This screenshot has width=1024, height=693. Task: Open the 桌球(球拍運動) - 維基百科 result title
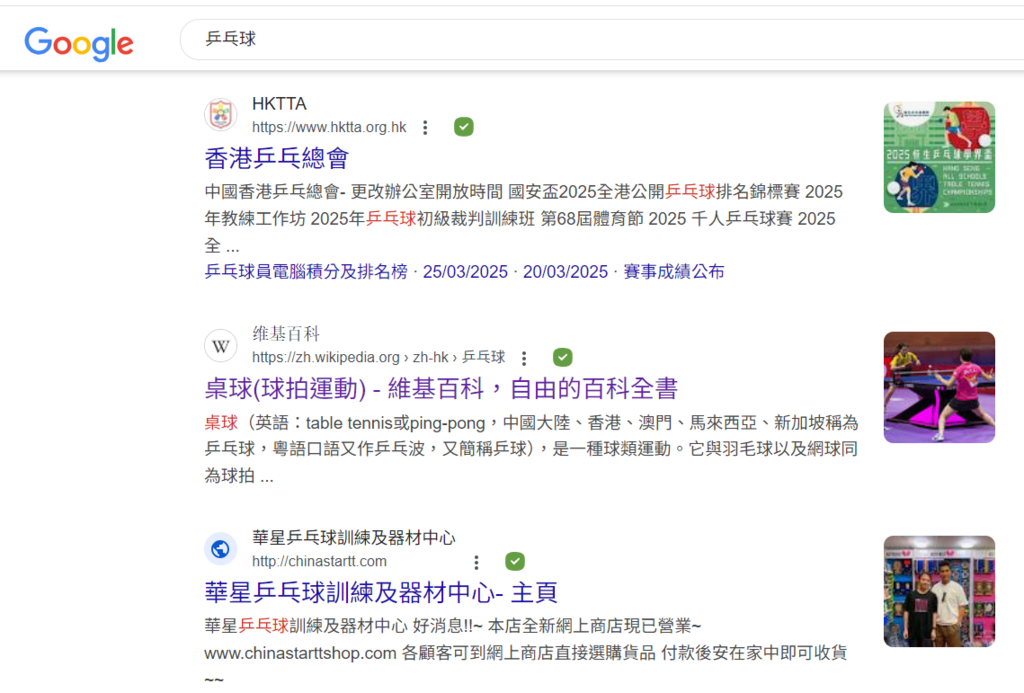click(x=441, y=389)
